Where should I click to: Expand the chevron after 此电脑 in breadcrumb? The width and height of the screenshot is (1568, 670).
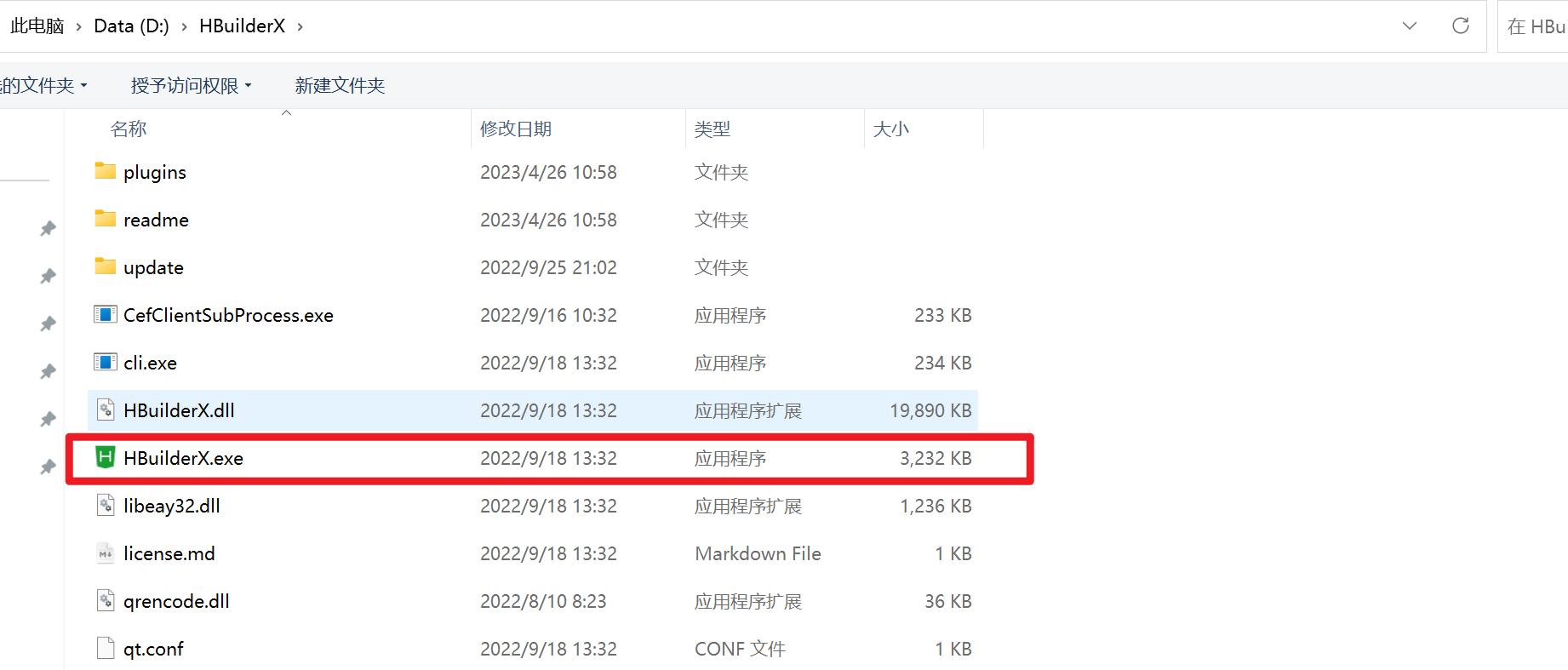pos(78,26)
